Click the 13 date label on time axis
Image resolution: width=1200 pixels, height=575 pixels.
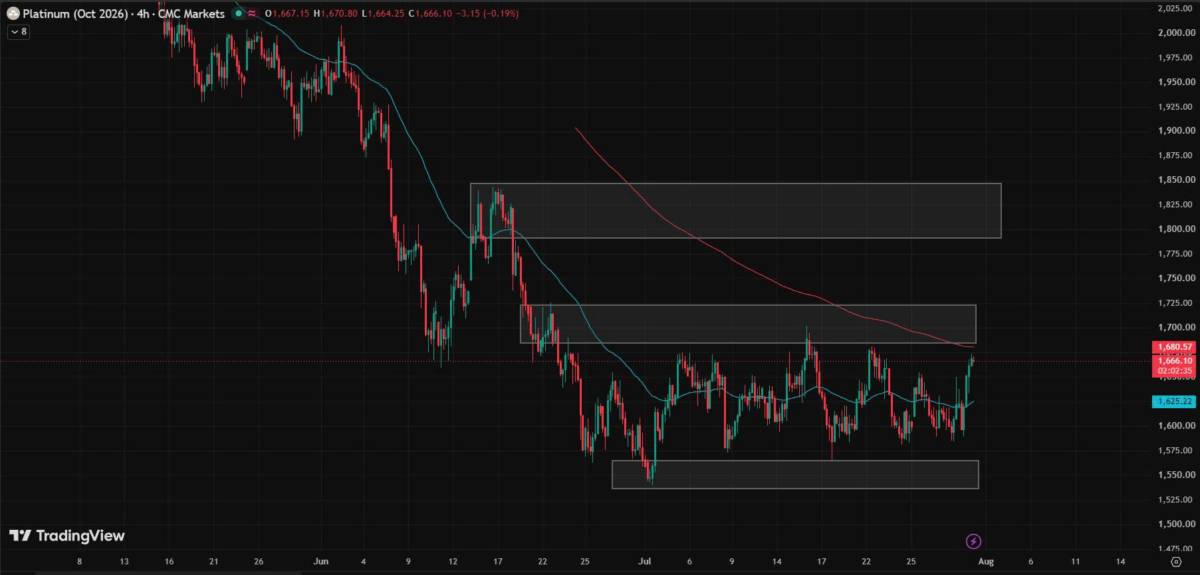point(123,563)
